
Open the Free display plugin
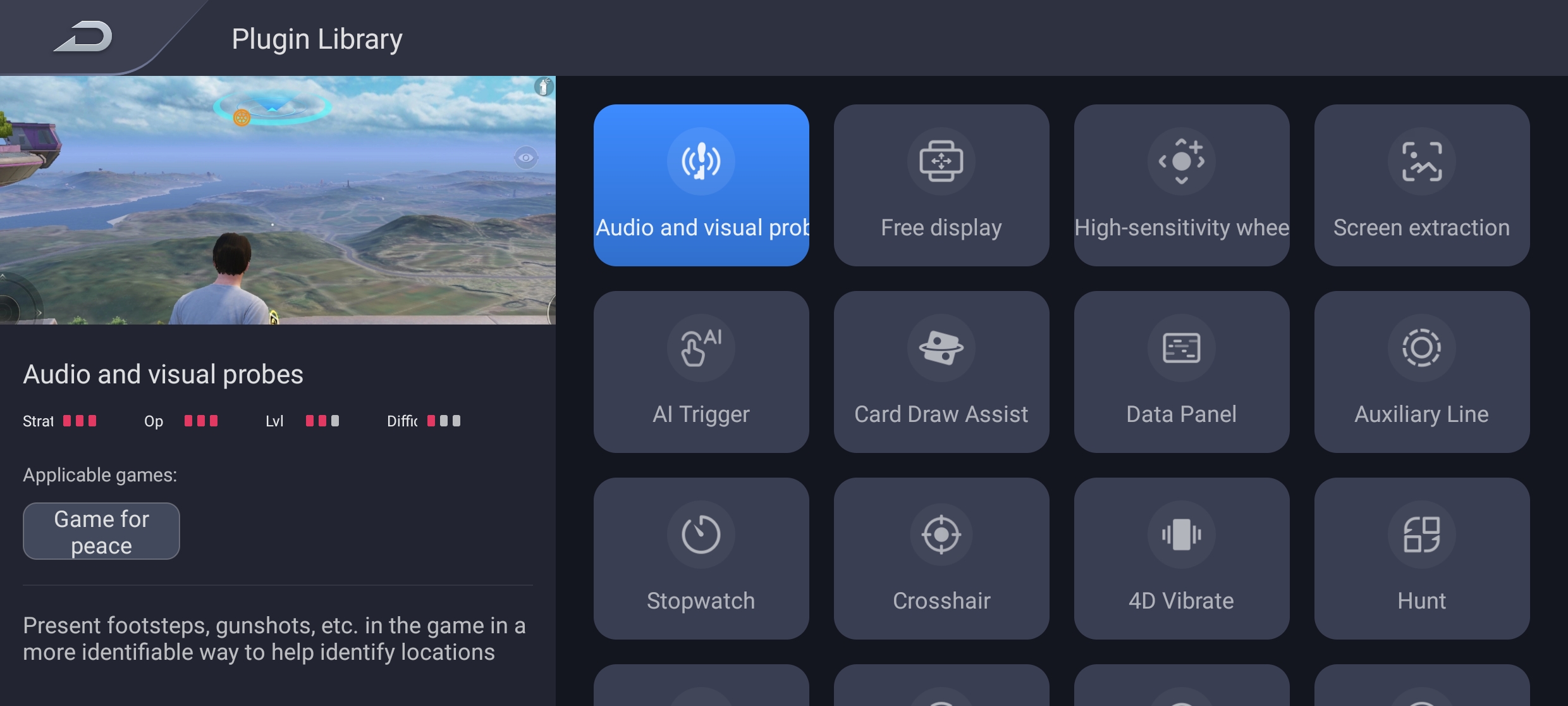(941, 186)
